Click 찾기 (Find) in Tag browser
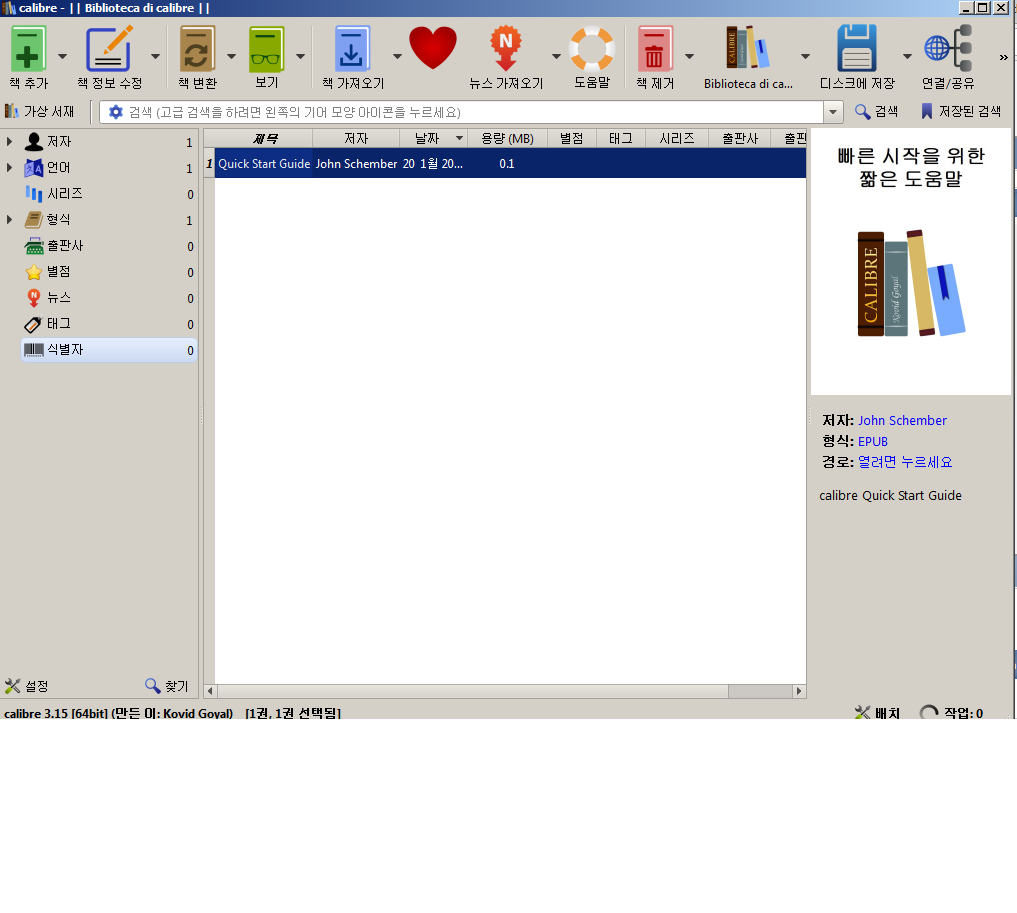The width and height of the screenshot is (1017, 913). tap(167, 686)
